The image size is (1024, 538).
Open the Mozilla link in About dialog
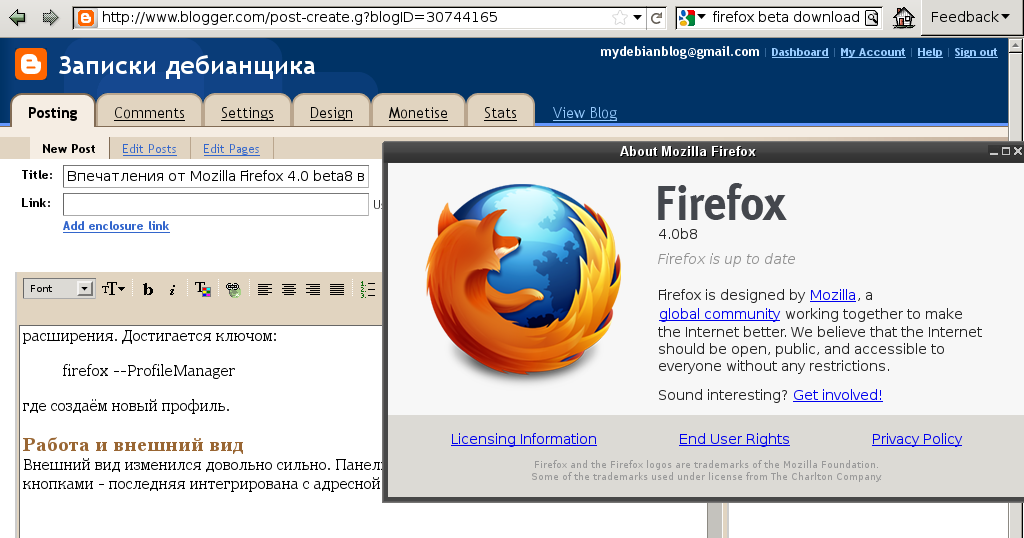tap(833, 295)
